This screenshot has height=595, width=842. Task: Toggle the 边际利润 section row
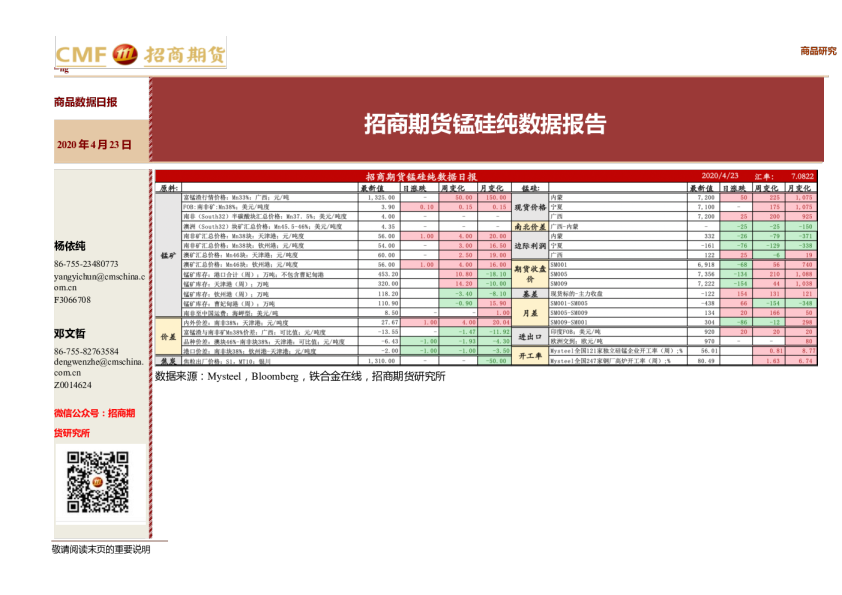(x=528, y=245)
